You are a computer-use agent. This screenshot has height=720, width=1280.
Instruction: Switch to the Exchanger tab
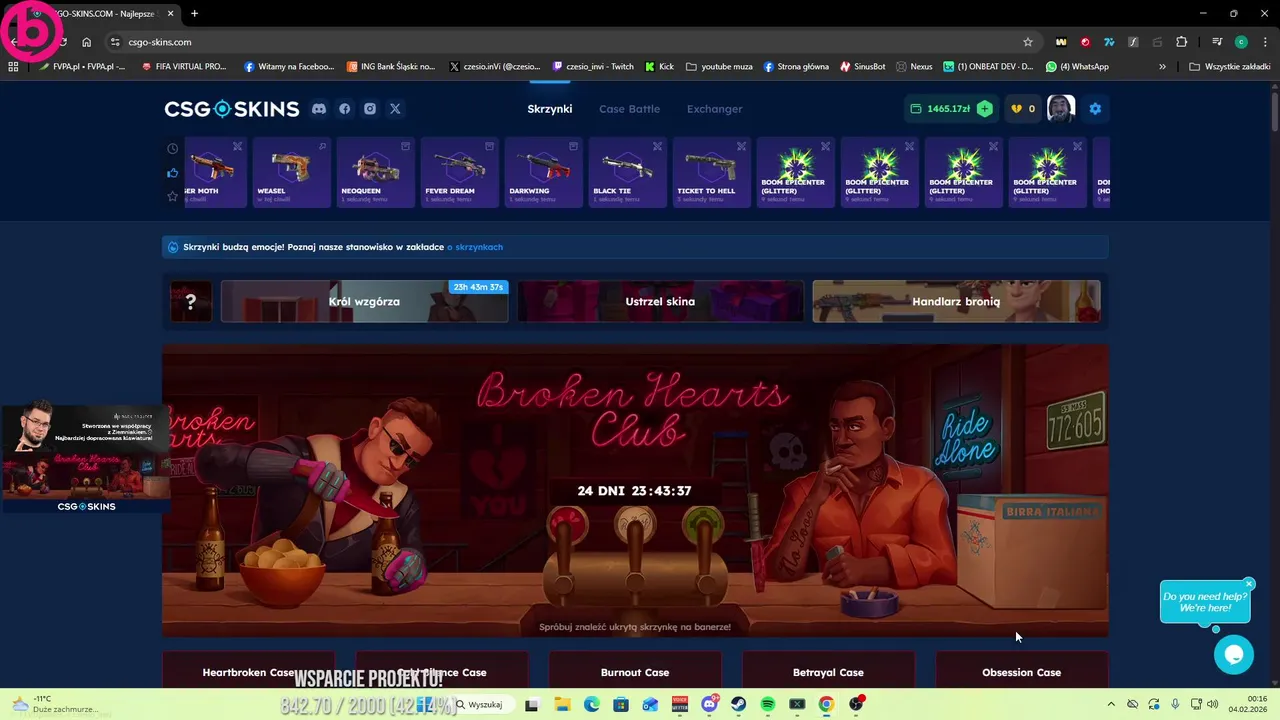[x=715, y=109]
